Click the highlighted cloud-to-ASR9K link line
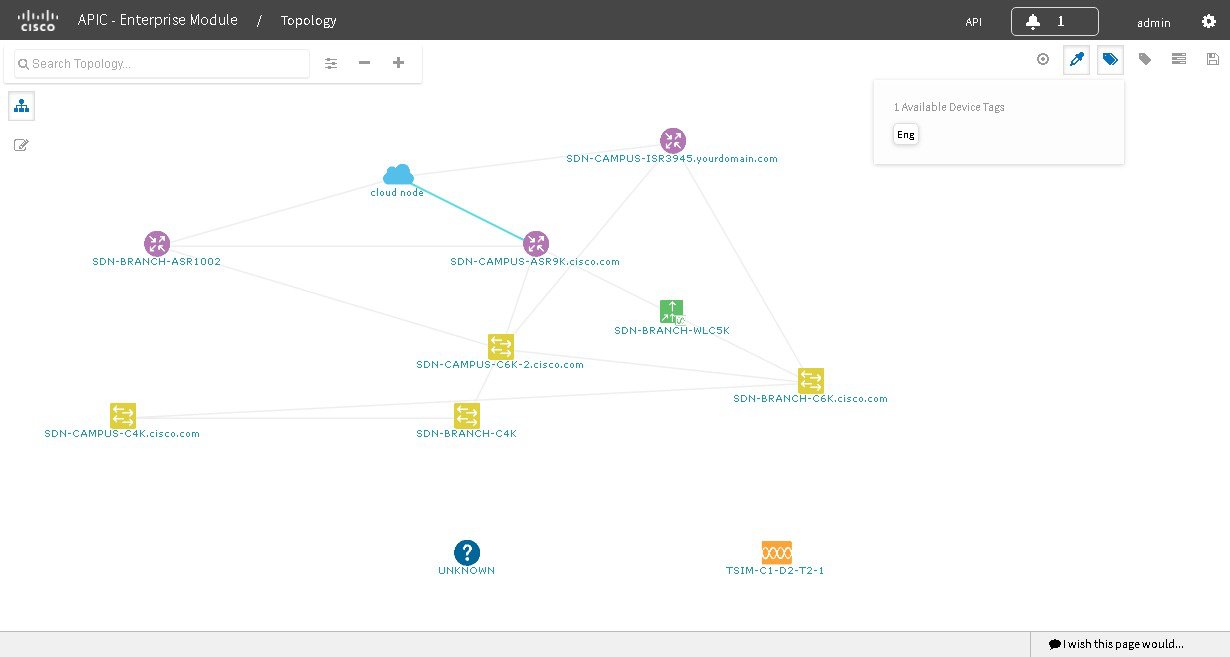The height and width of the screenshot is (657, 1230). click(467, 213)
